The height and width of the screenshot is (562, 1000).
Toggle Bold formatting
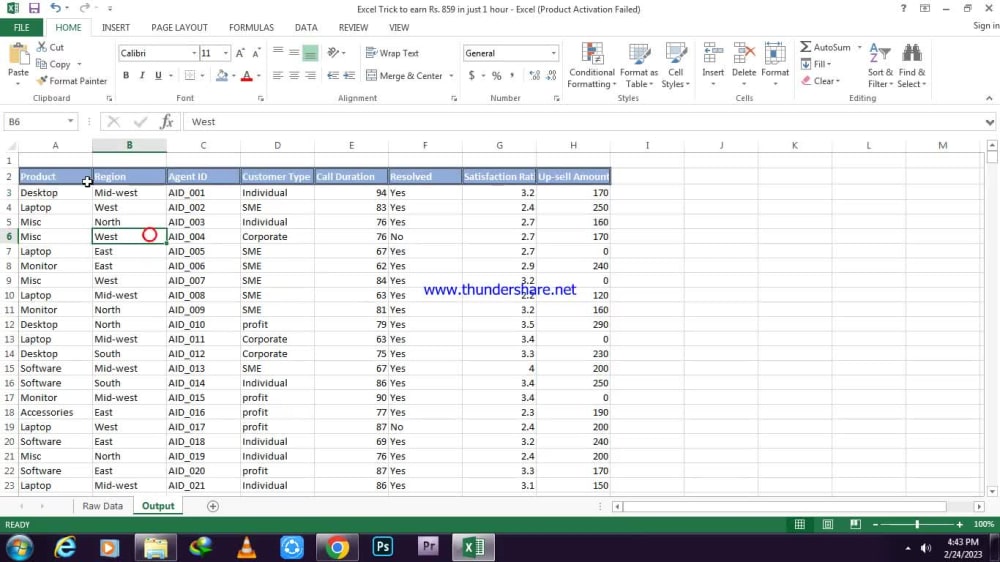point(126,76)
